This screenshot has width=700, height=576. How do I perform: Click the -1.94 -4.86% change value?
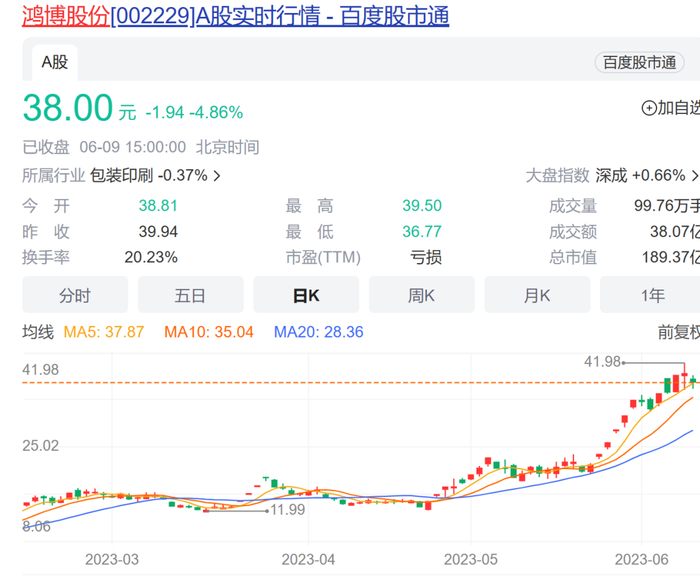point(194,113)
